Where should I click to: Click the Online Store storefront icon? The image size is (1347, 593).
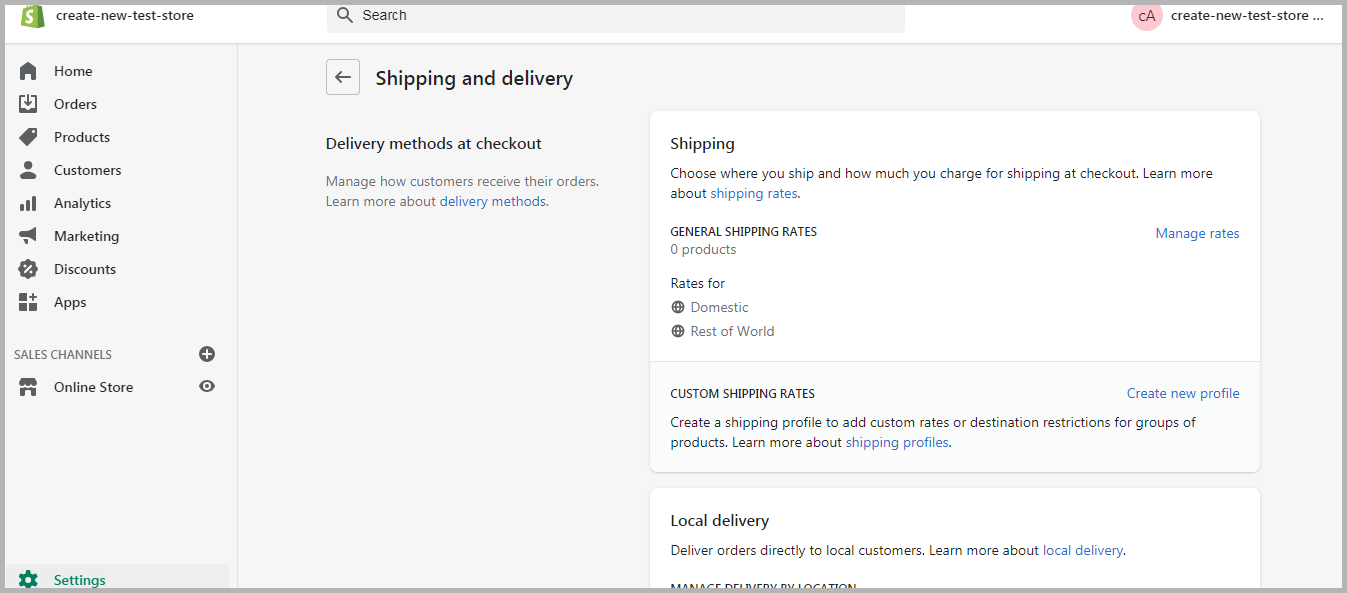(x=28, y=387)
